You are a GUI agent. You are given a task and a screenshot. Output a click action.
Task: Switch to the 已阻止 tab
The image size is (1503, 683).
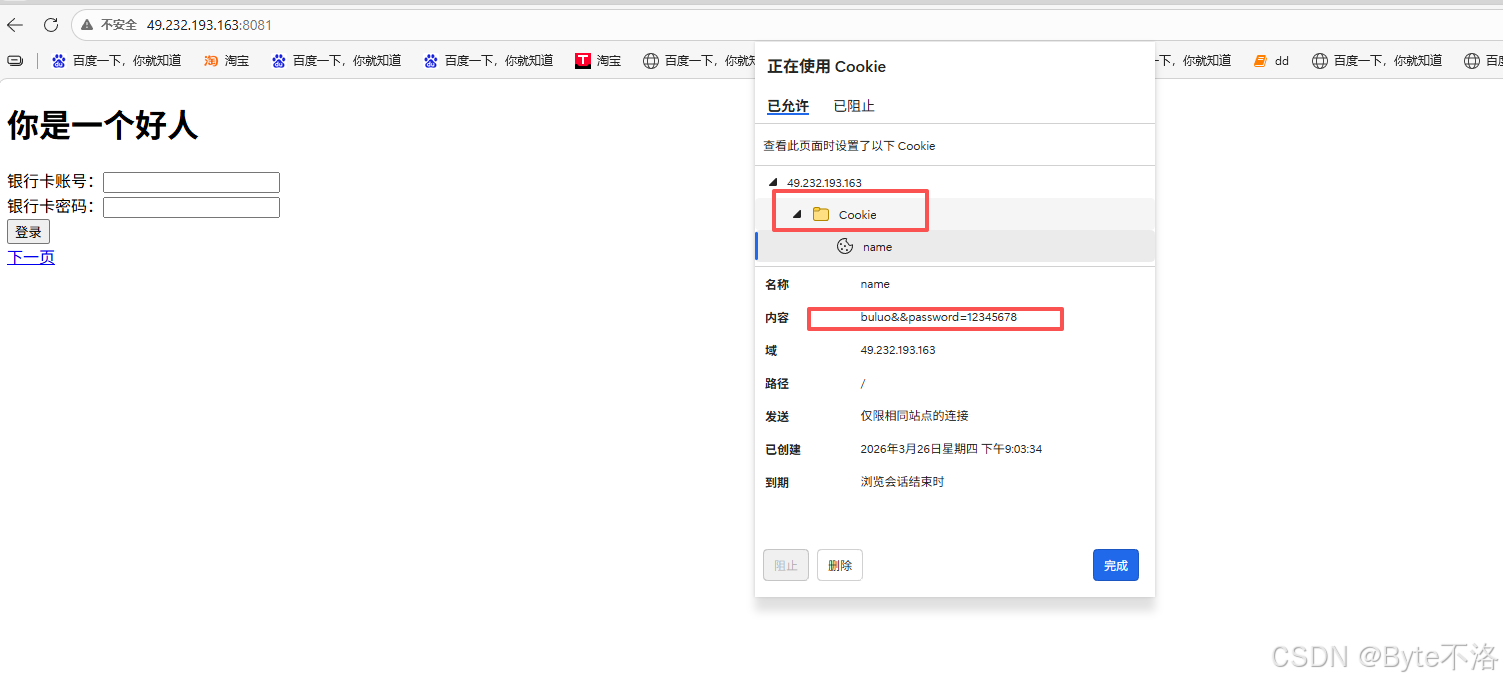pyautogui.click(x=854, y=106)
